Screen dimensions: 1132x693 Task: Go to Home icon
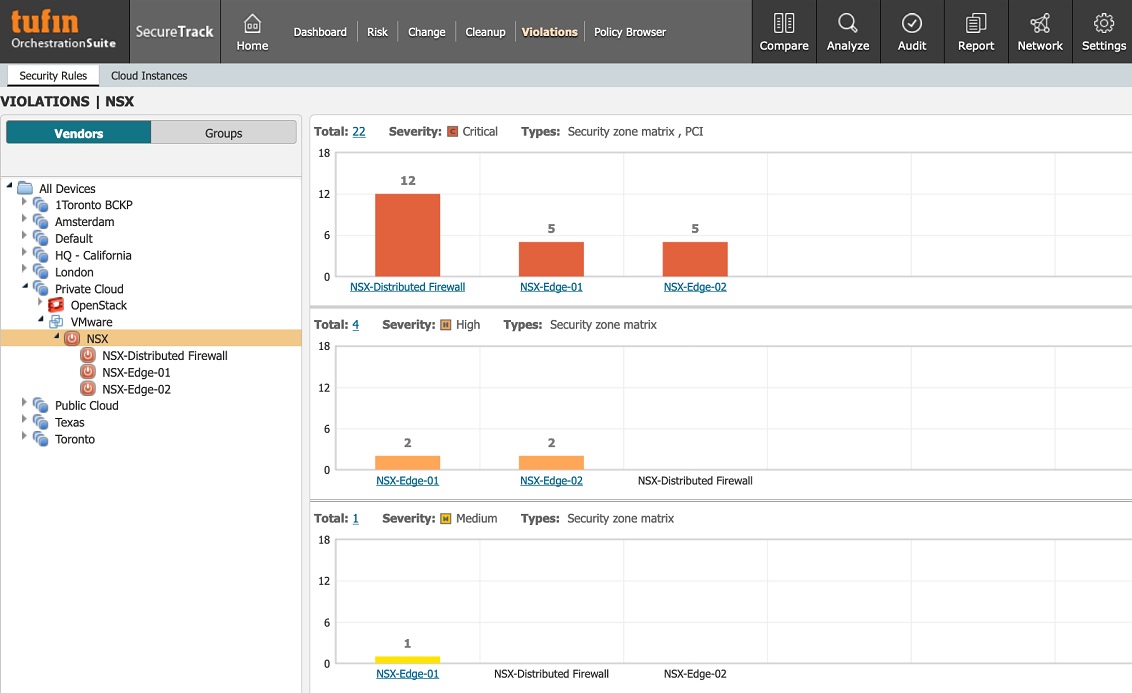(252, 23)
